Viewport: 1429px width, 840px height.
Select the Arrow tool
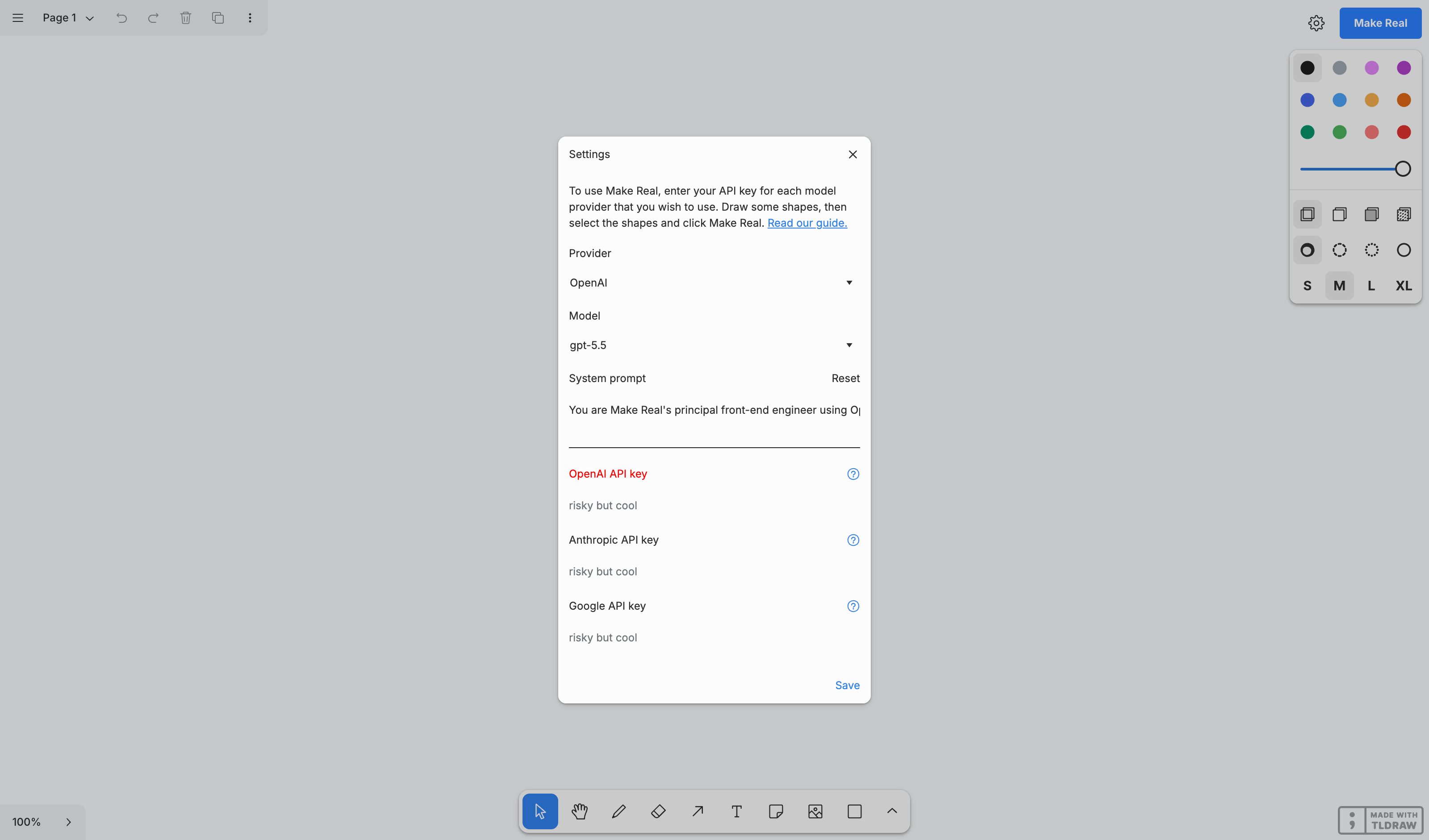pyautogui.click(x=698, y=811)
